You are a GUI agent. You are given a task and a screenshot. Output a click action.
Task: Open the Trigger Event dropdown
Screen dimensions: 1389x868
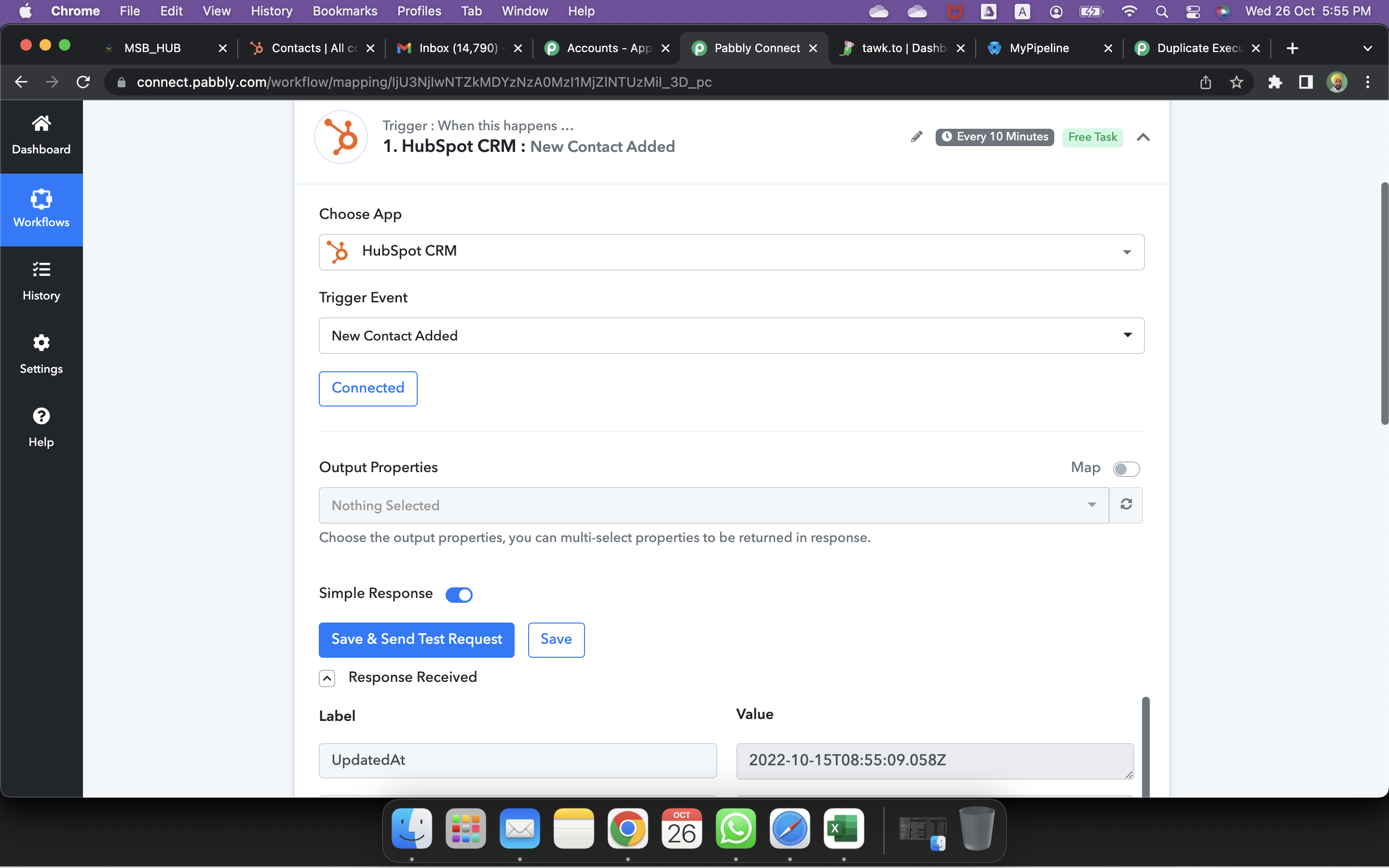[x=731, y=336]
